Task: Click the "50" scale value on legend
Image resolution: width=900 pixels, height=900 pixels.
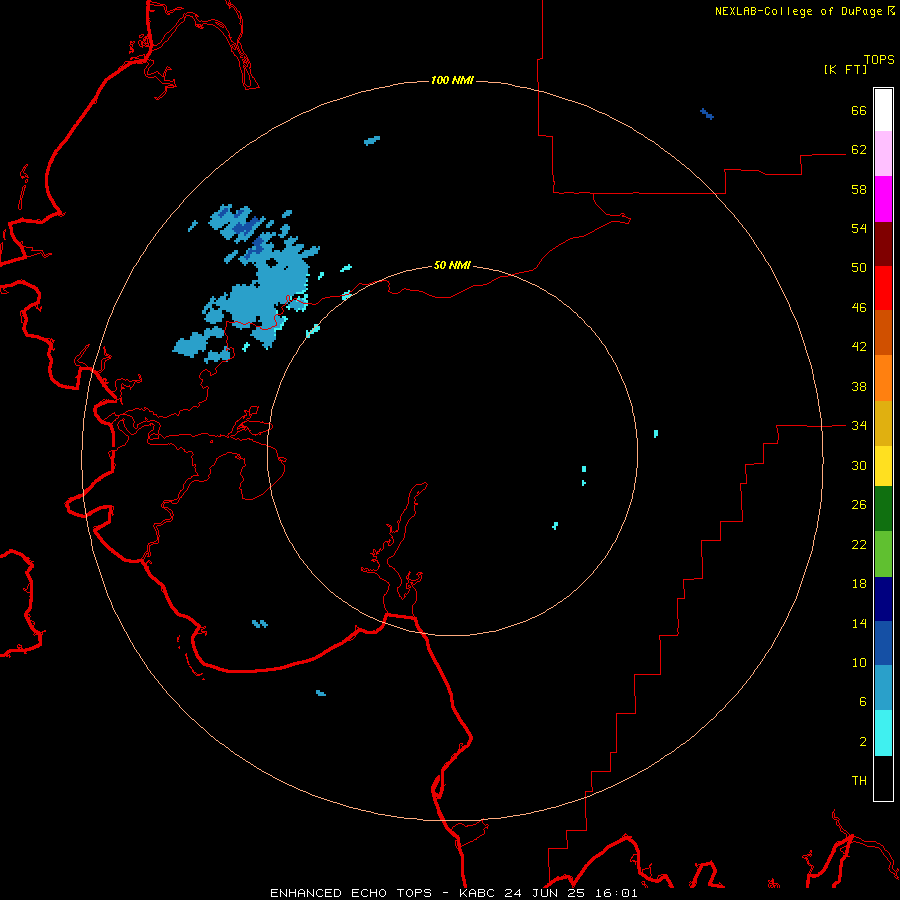Action: (859, 268)
